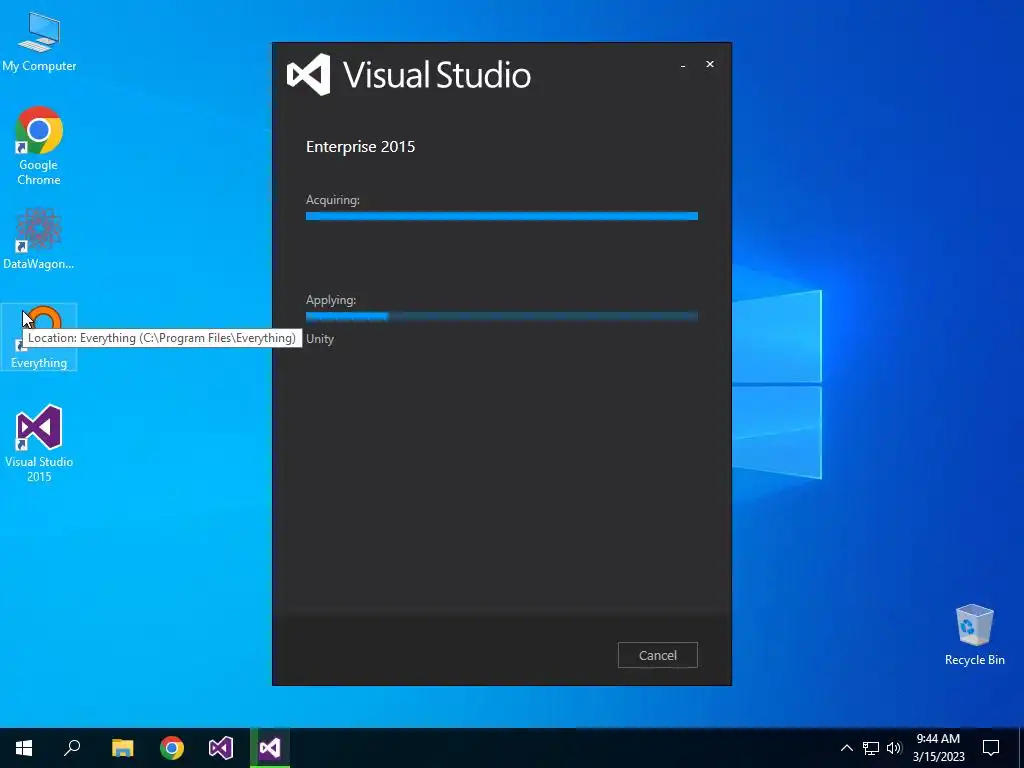The width and height of the screenshot is (1024, 768).
Task: Open the taskbar clock and date
Action: pyautogui.click(x=938, y=748)
